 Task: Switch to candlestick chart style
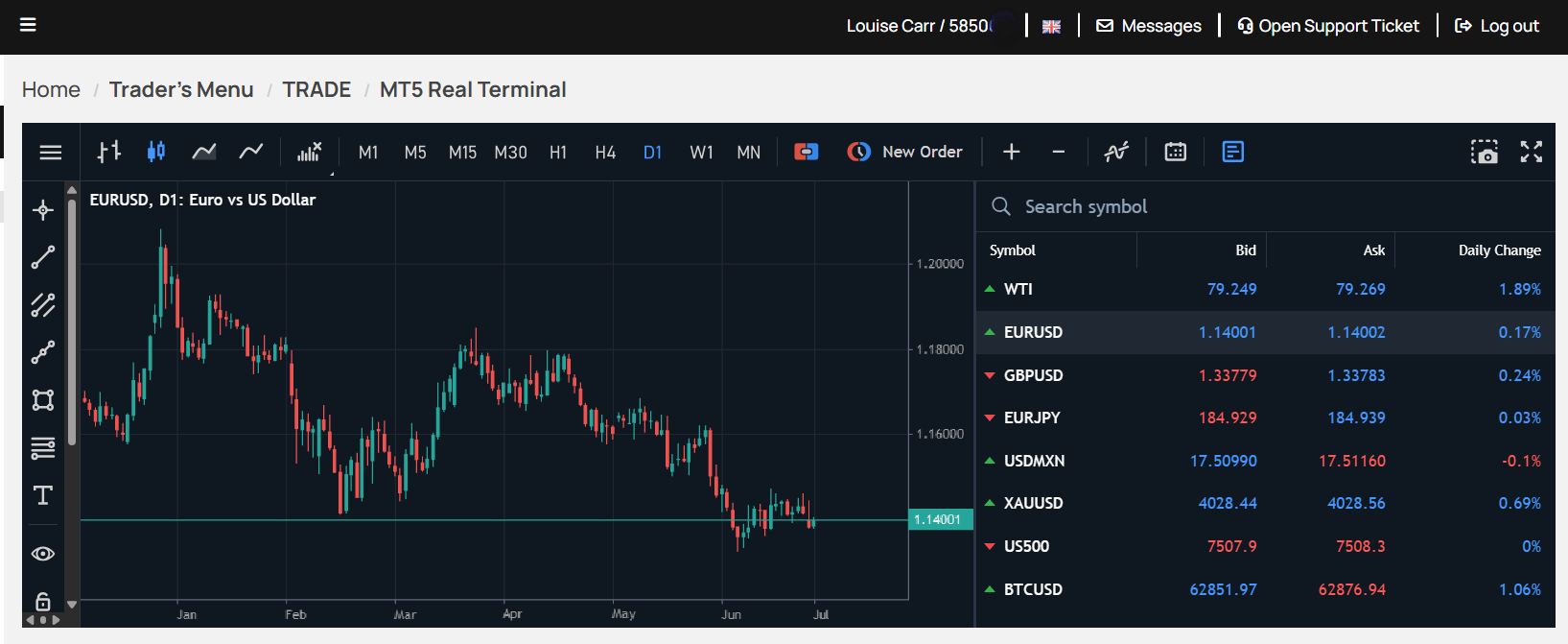click(x=156, y=152)
